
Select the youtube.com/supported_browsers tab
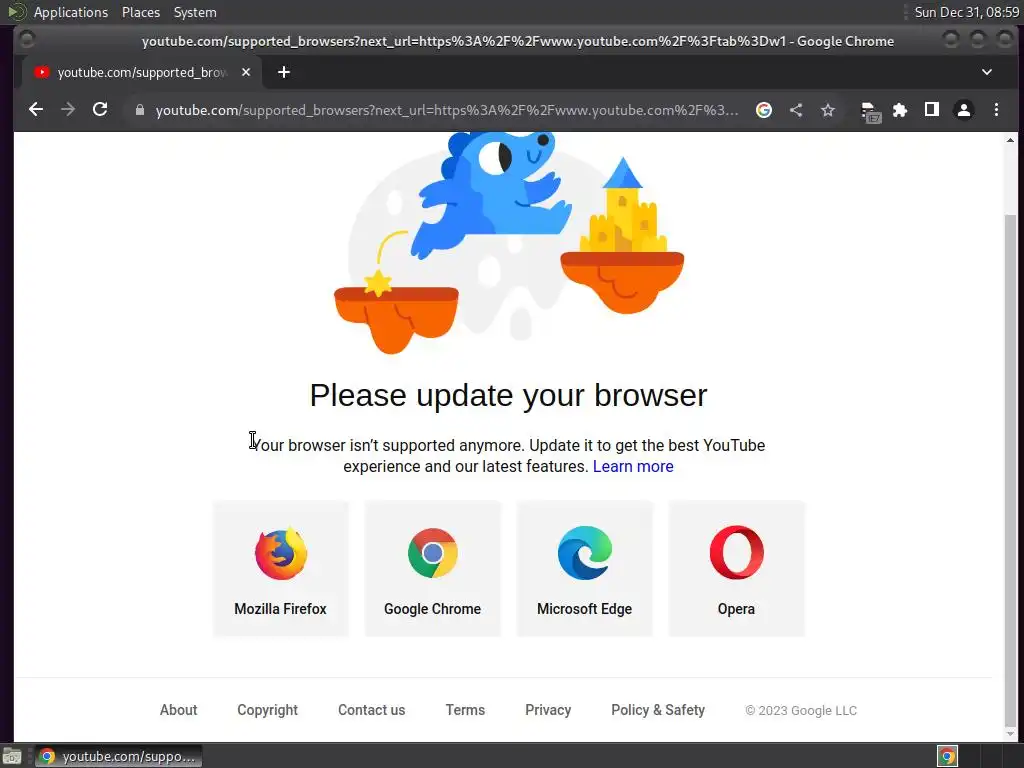(142, 72)
